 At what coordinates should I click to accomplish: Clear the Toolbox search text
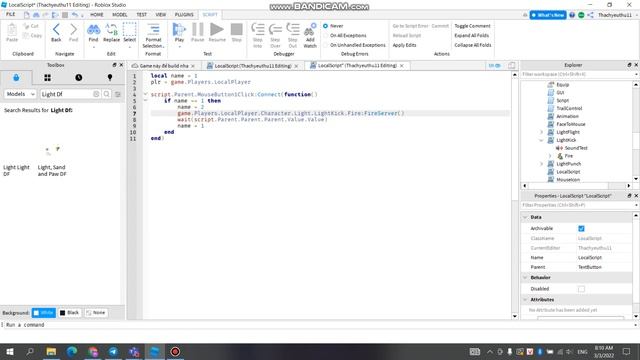pyautogui.click(x=96, y=94)
